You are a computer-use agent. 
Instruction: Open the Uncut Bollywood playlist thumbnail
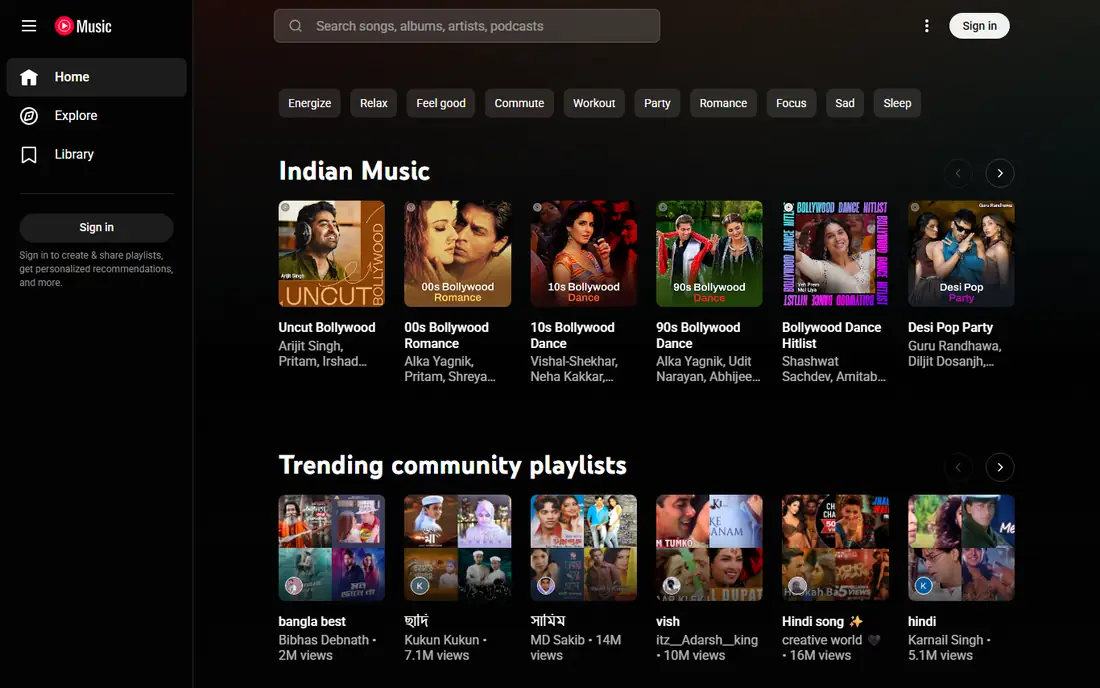pyautogui.click(x=331, y=254)
